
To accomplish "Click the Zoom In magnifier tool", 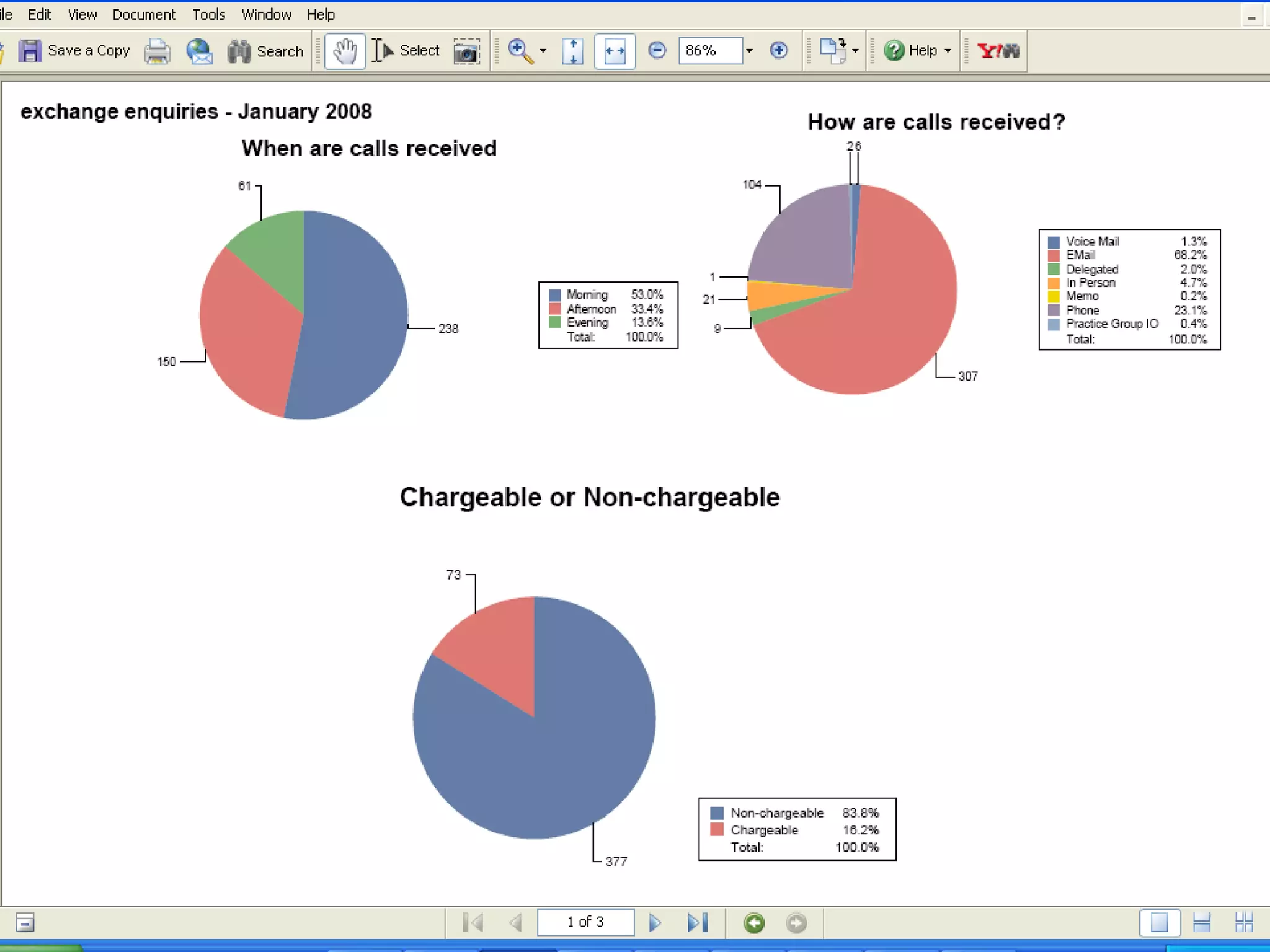I will click(x=520, y=51).
